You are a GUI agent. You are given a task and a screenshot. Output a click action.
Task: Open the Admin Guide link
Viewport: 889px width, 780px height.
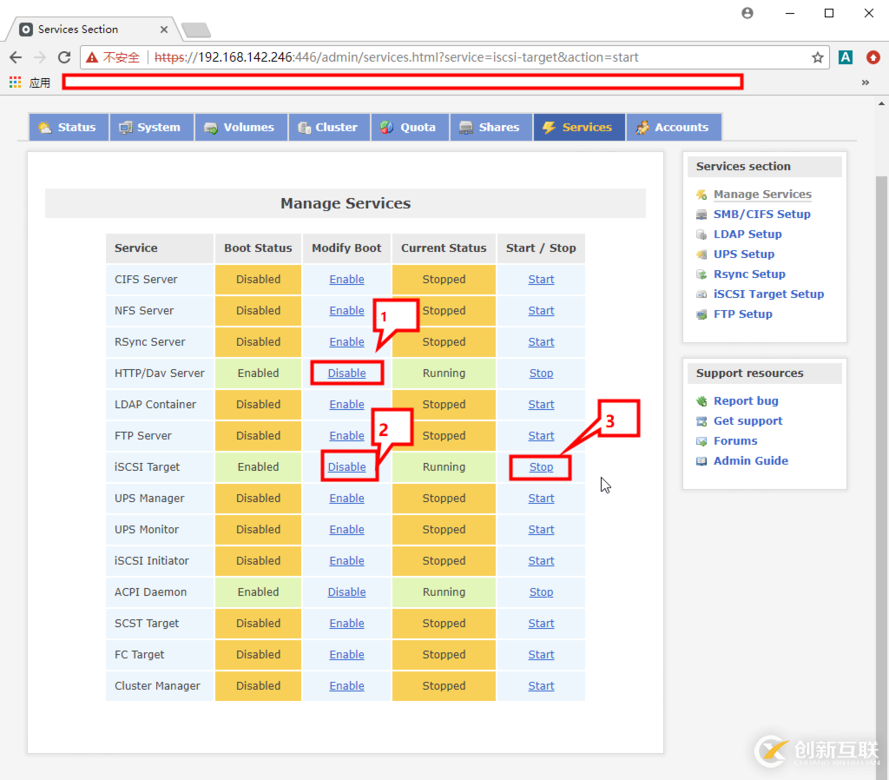click(750, 461)
